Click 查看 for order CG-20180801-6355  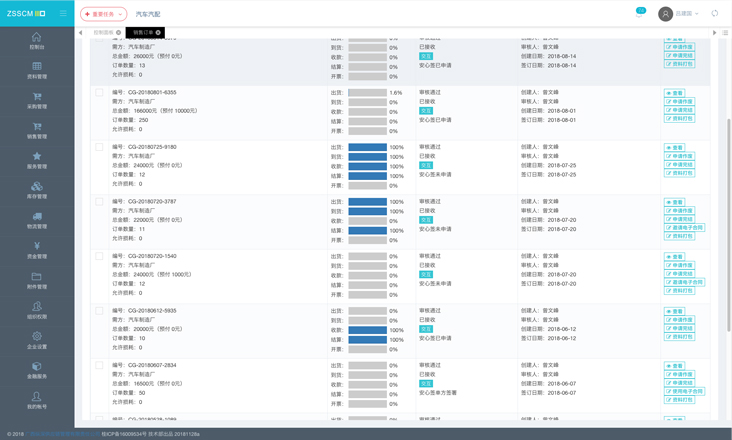click(674, 93)
